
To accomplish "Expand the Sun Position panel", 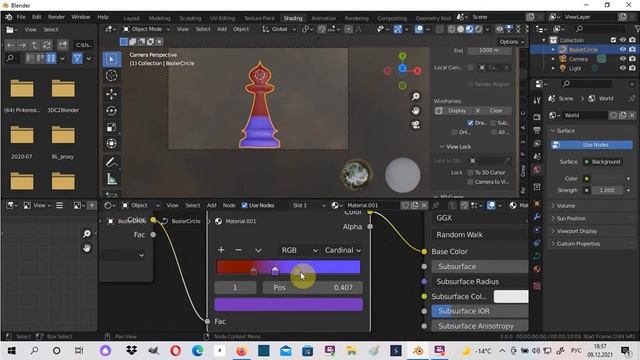I will (571, 218).
